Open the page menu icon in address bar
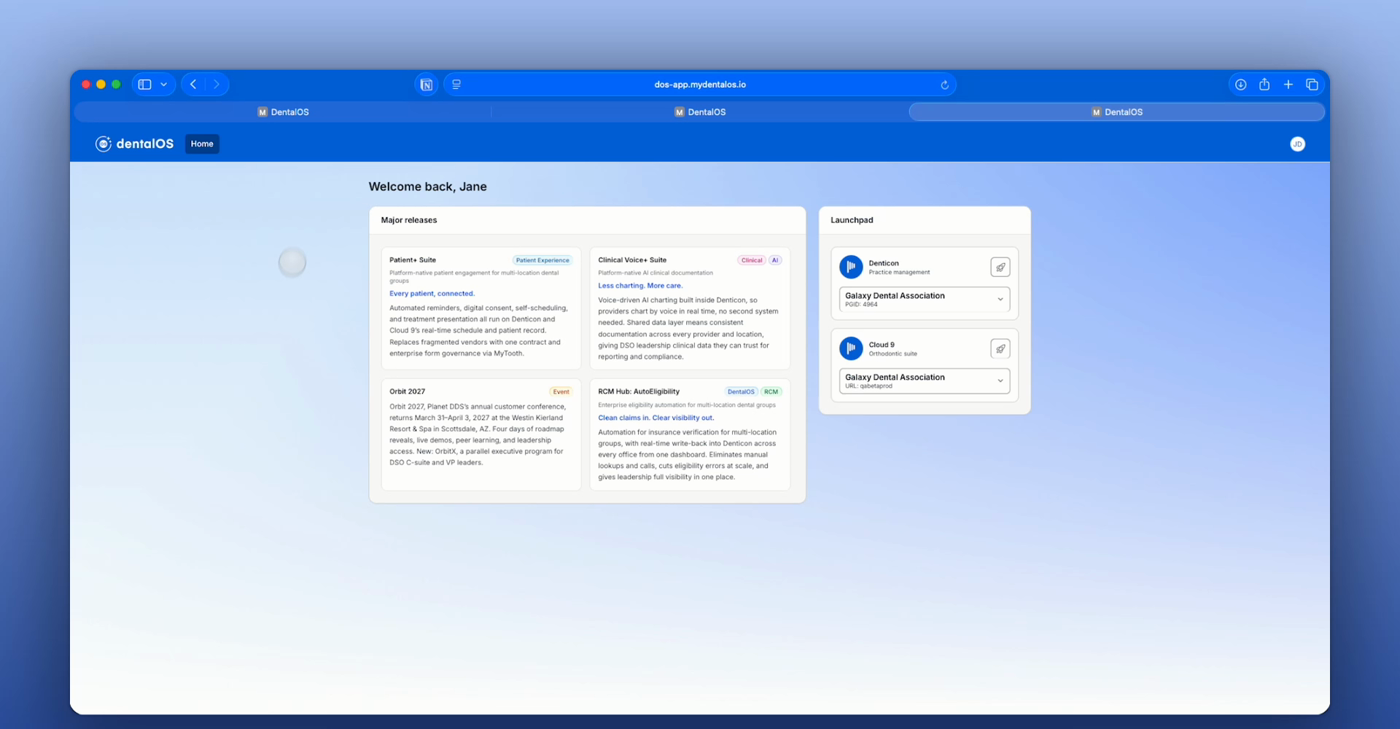Screen dimensions: 1400x729 pyautogui.click(x=457, y=85)
